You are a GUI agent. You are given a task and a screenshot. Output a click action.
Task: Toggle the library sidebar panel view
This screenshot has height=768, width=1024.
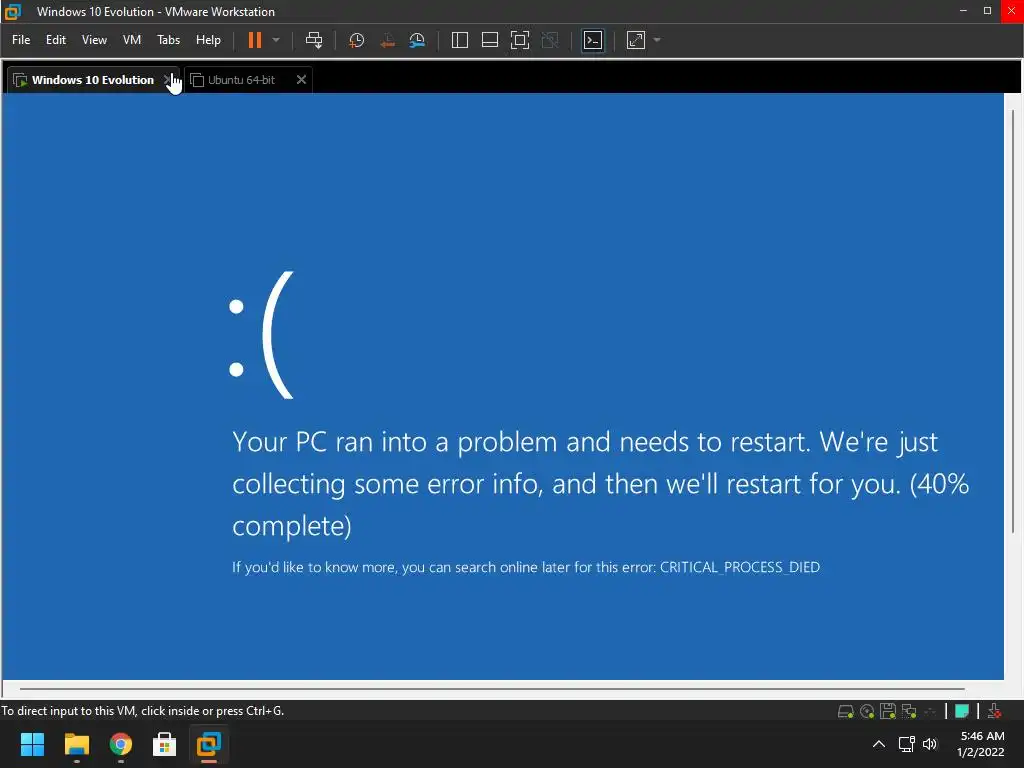tap(460, 40)
